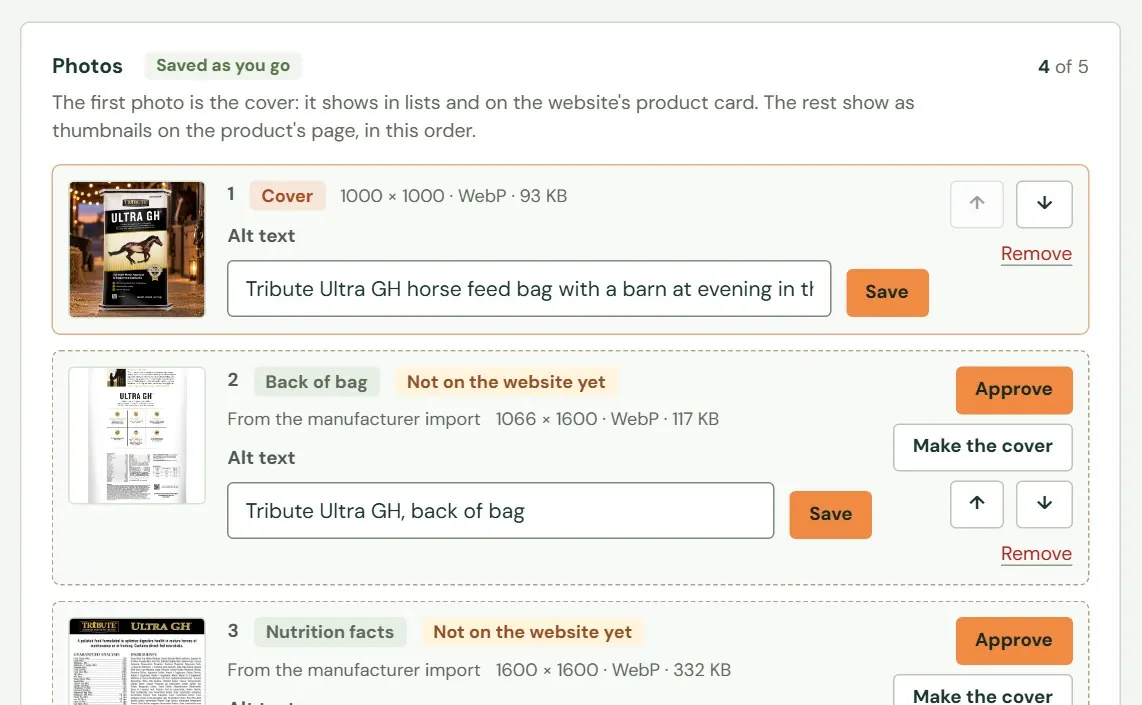1142x705 pixels.
Task: Open the Ultra GH cover thumbnail
Action: tap(137, 249)
